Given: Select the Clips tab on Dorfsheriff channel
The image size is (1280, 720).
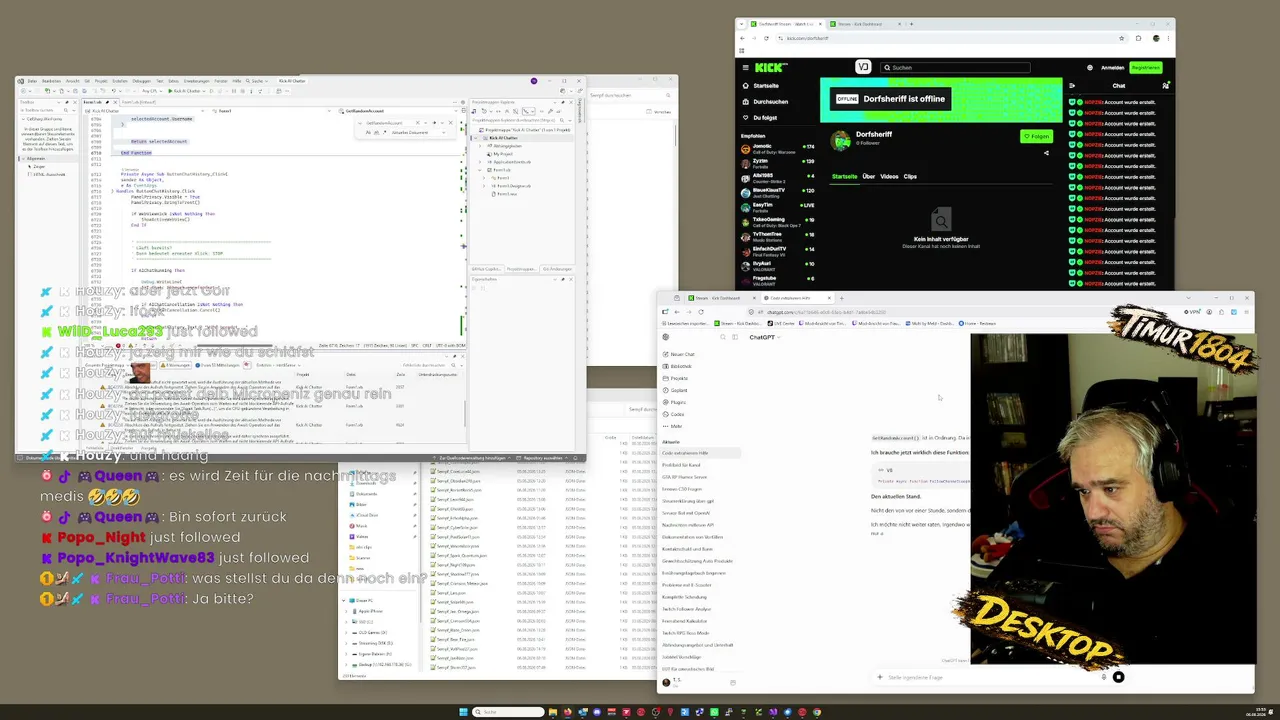Looking at the screenshot, I should click(910, 176).
